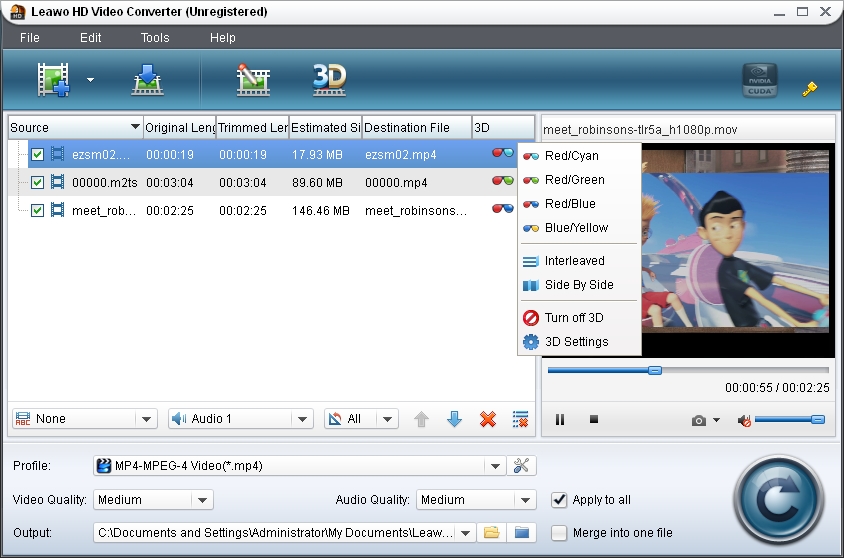Choose Turn off 3D option
Viewport: 844px width, 558px height.
(x=579, y=318)
